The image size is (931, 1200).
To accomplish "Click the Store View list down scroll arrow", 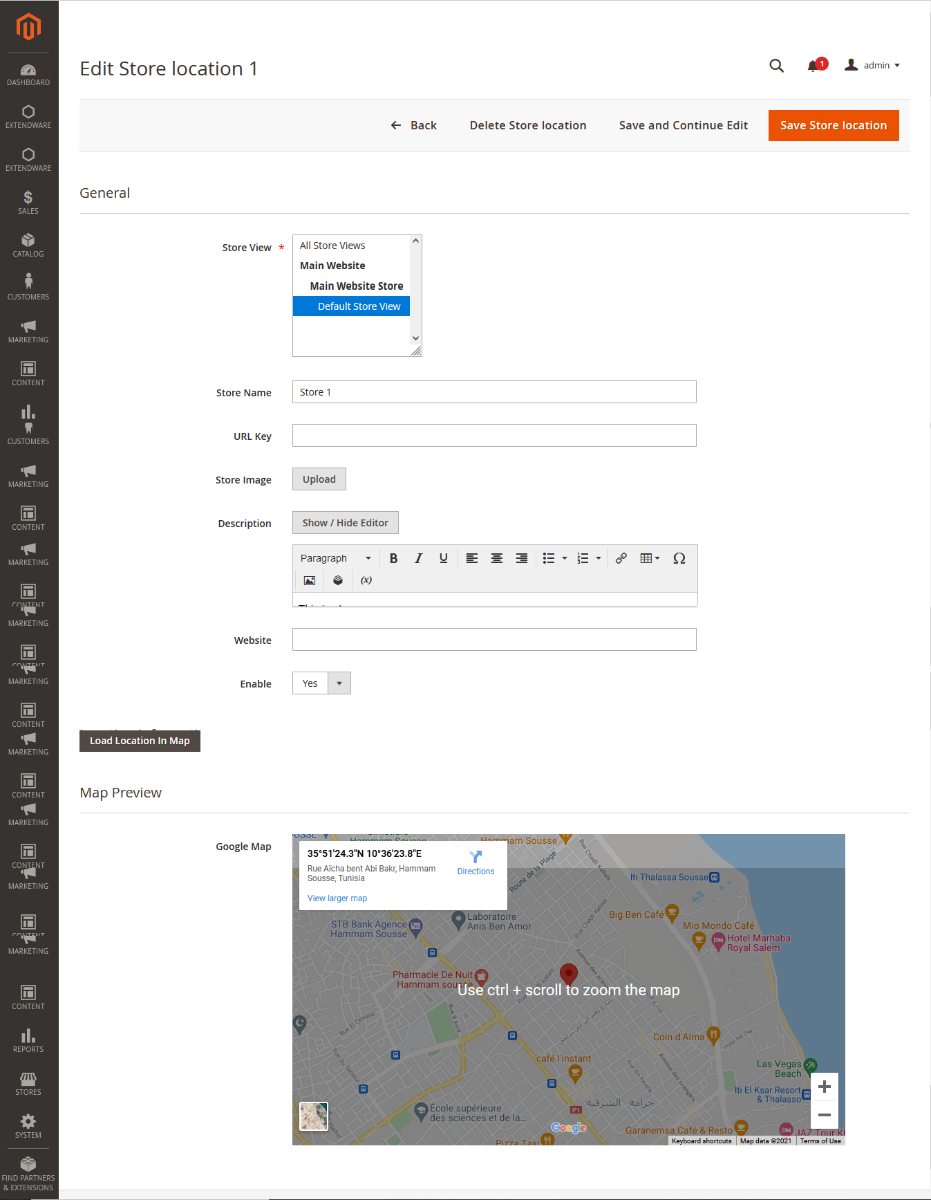I will [416, 339].
